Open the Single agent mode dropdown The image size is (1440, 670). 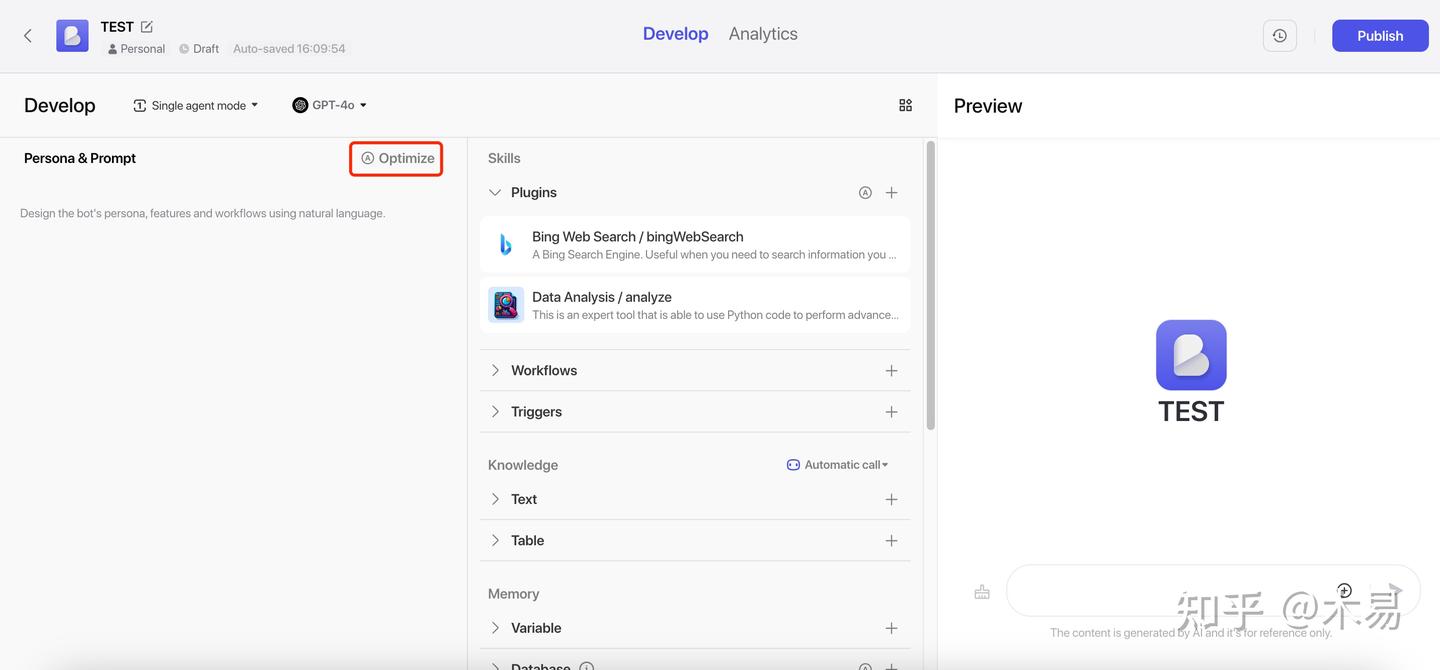coord(196,105)
